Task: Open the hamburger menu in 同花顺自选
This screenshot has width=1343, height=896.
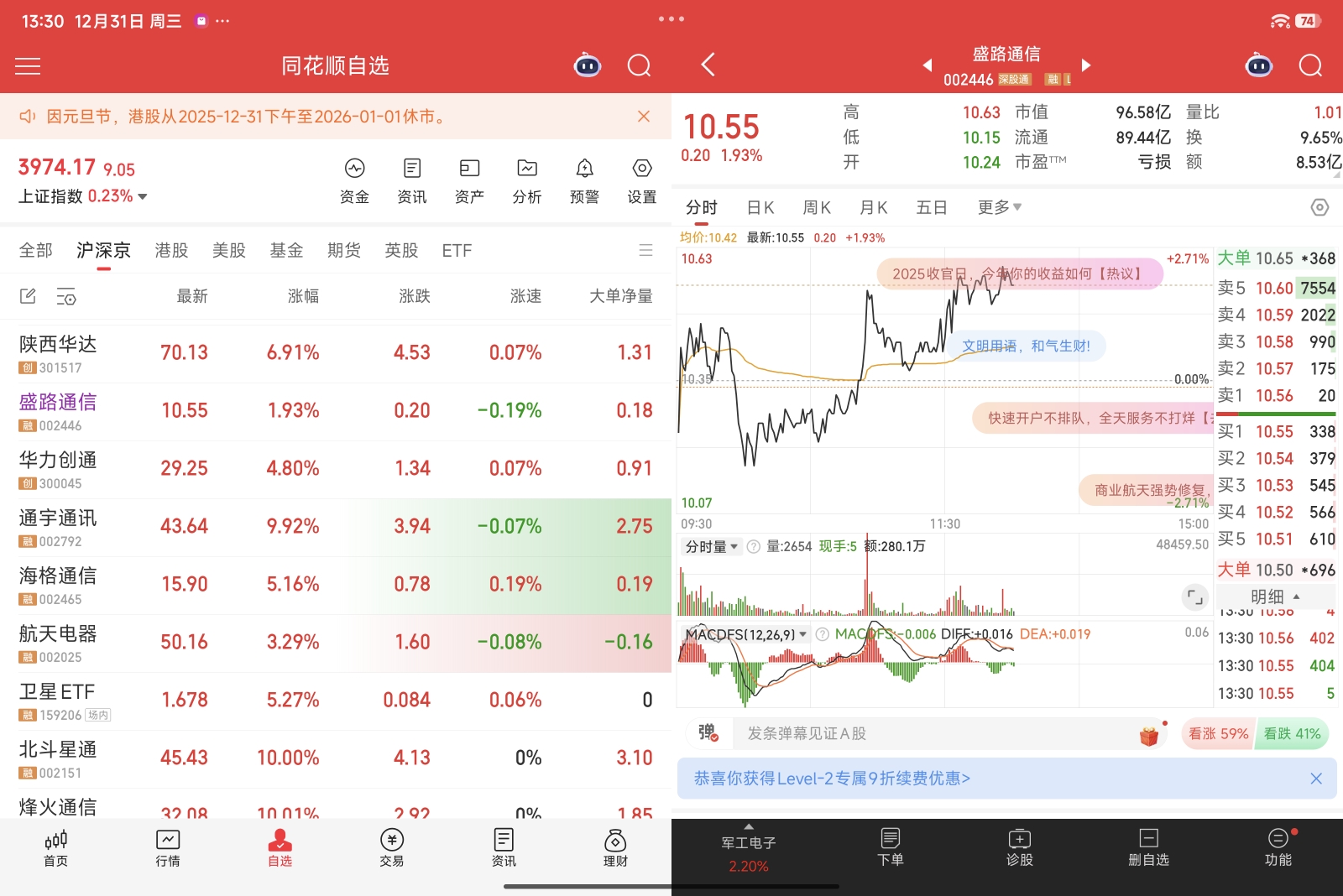Action: [28, 66]
